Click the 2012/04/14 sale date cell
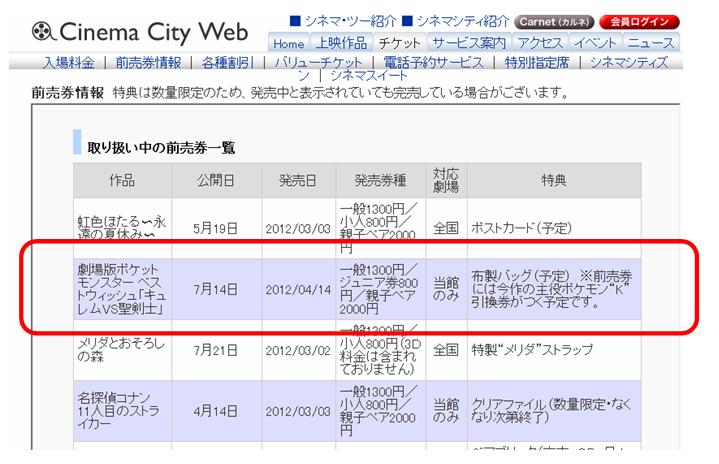 298,289
